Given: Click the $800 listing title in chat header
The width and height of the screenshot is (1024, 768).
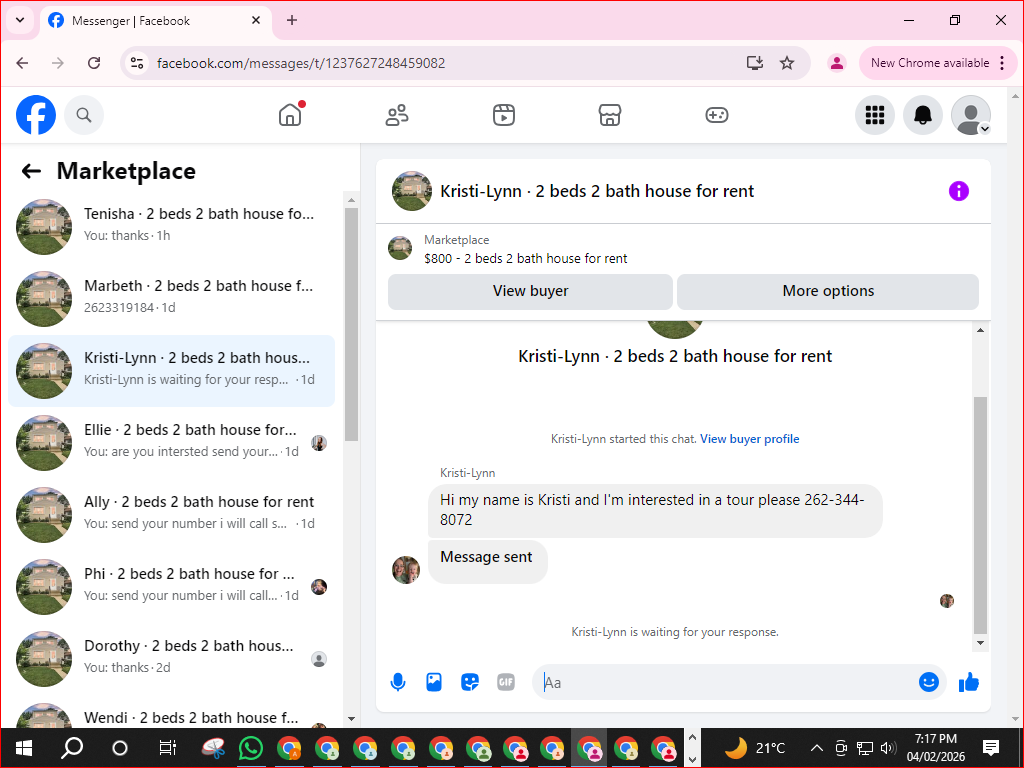Looking at the screenshot, I should [526, 259].
